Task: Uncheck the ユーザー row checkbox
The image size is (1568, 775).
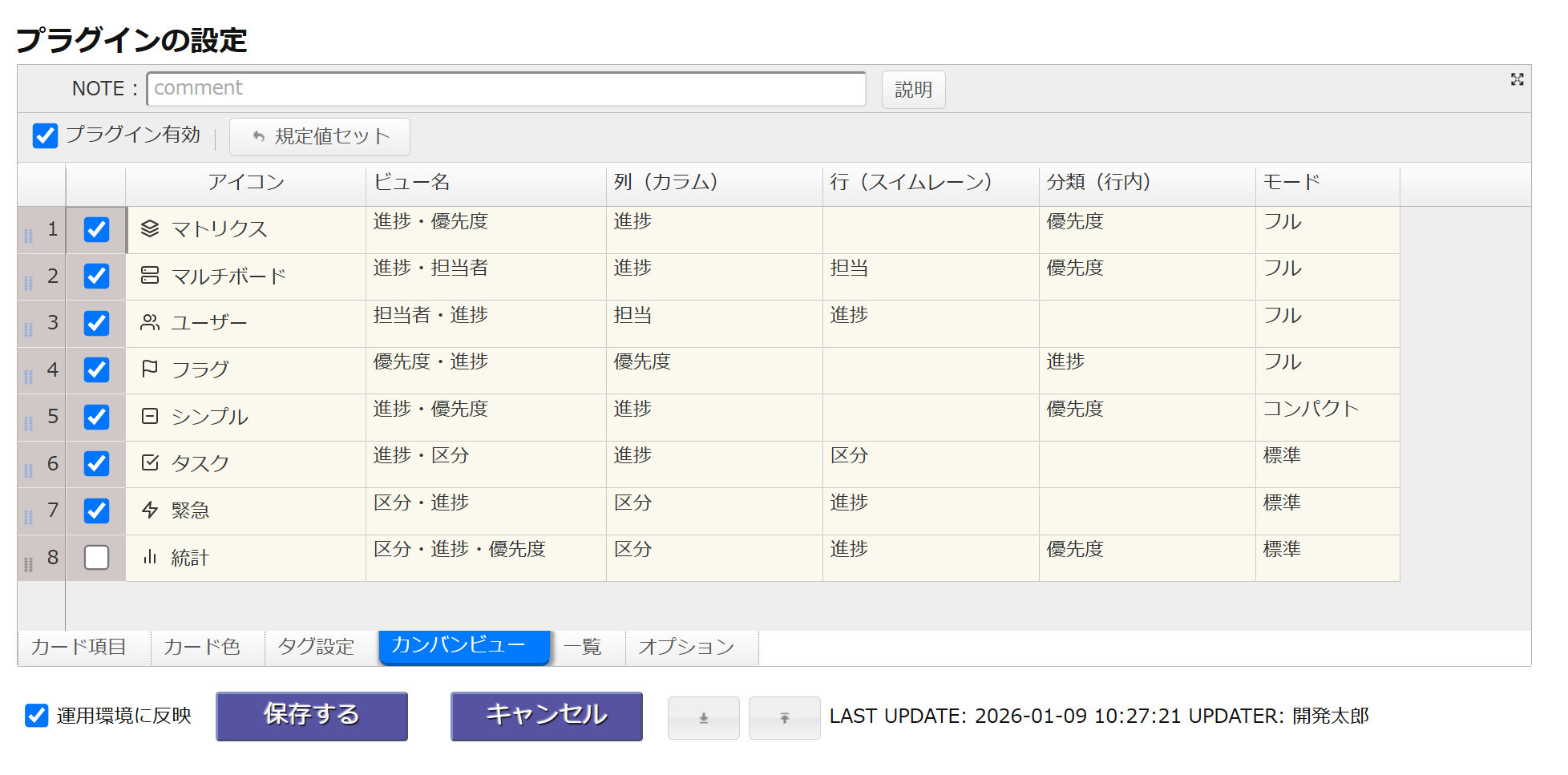Action: [x=96, y=323]
